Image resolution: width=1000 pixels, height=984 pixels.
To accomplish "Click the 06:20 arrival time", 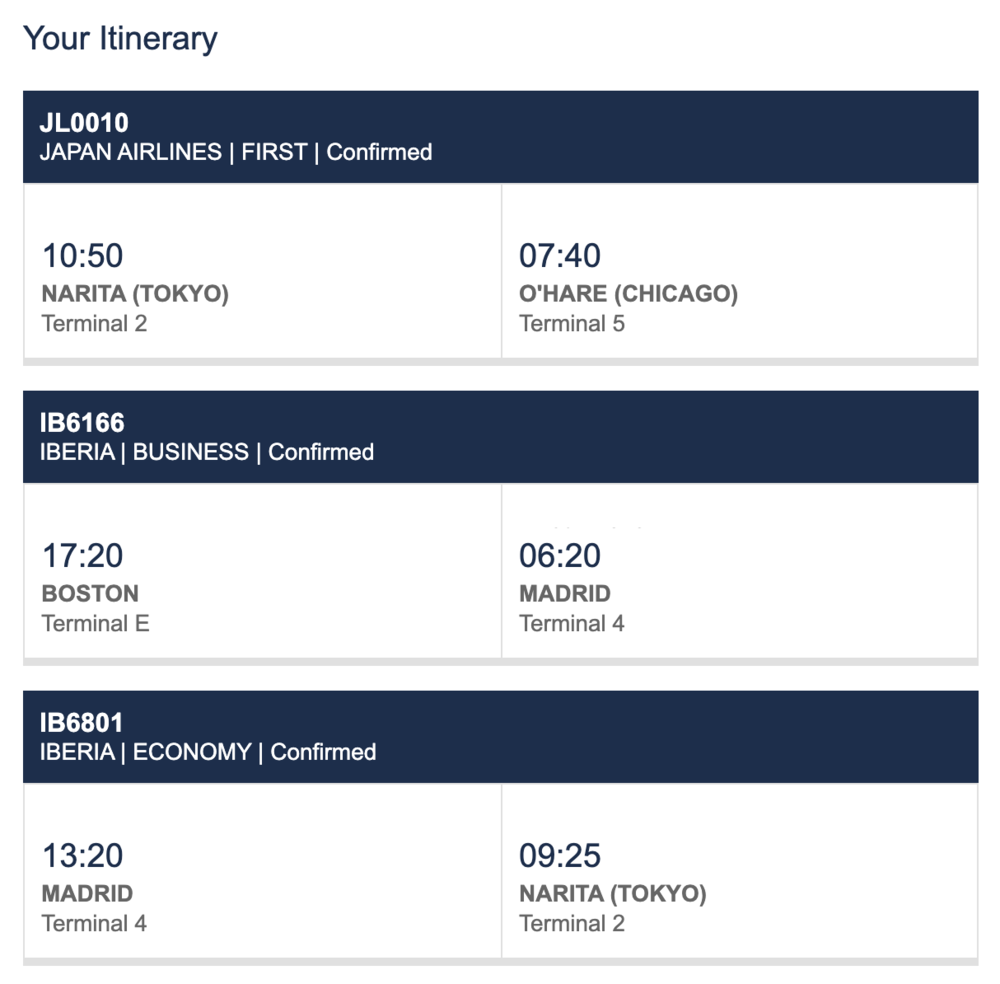I will pos(560,556).
